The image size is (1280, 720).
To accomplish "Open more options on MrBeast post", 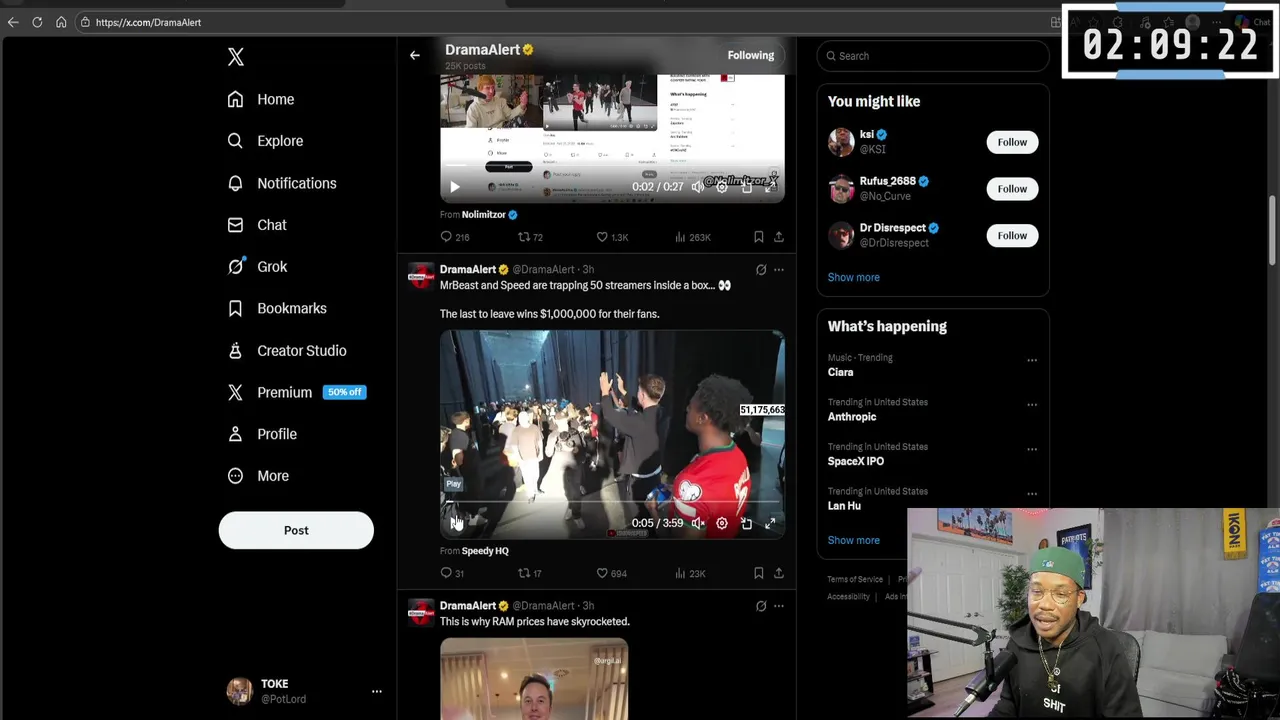I will pos(778,269).
